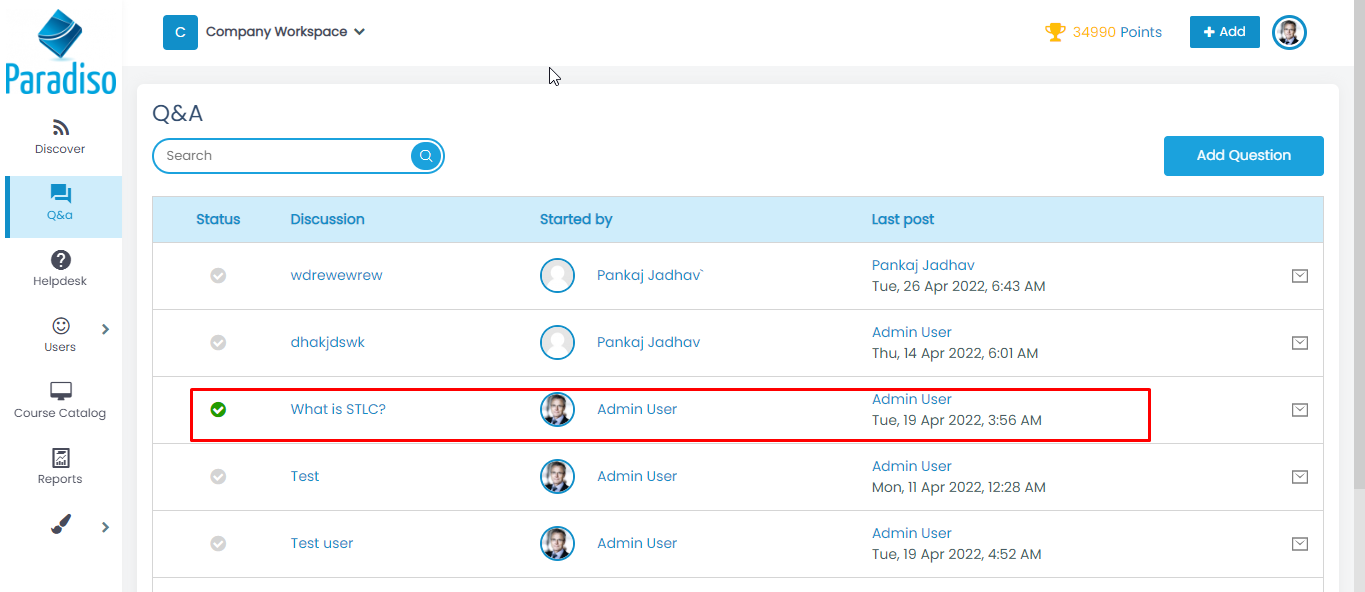Expand the paintbrush menu chevron
The height and width of the screenshot is (592, 1365).
click(x=106, y=527)
